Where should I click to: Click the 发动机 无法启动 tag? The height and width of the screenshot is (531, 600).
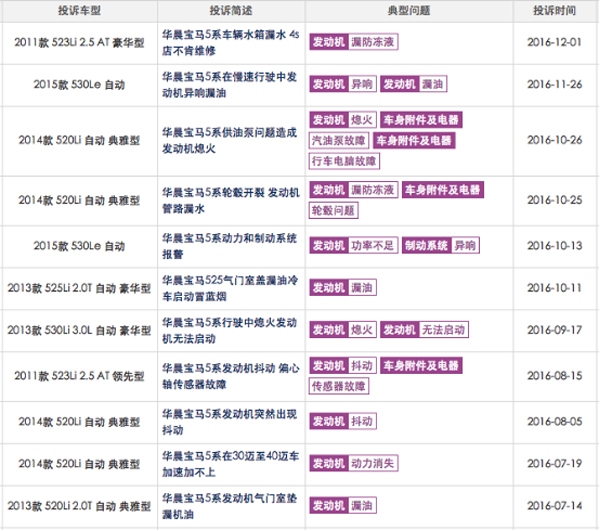424,330
